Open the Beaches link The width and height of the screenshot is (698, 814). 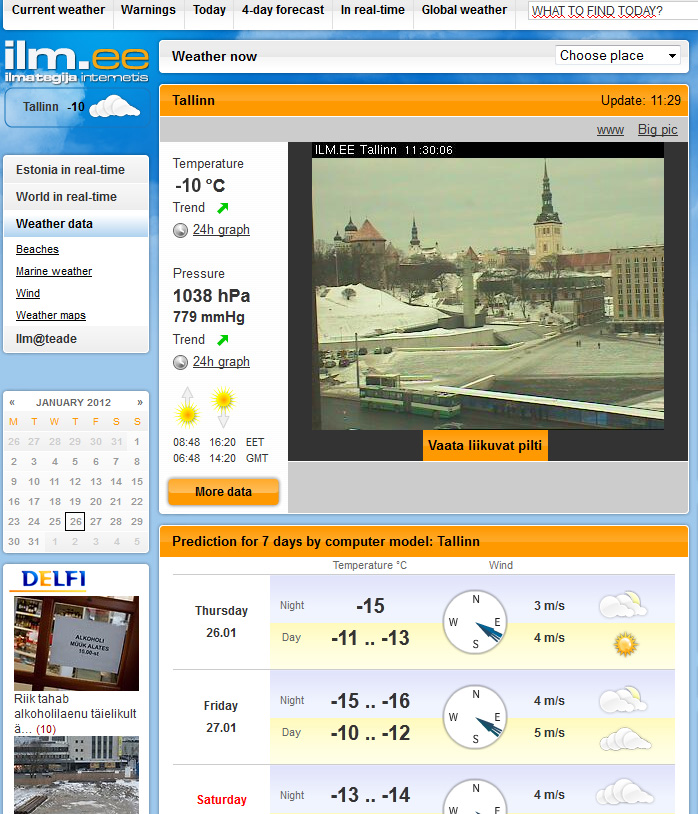37,249
